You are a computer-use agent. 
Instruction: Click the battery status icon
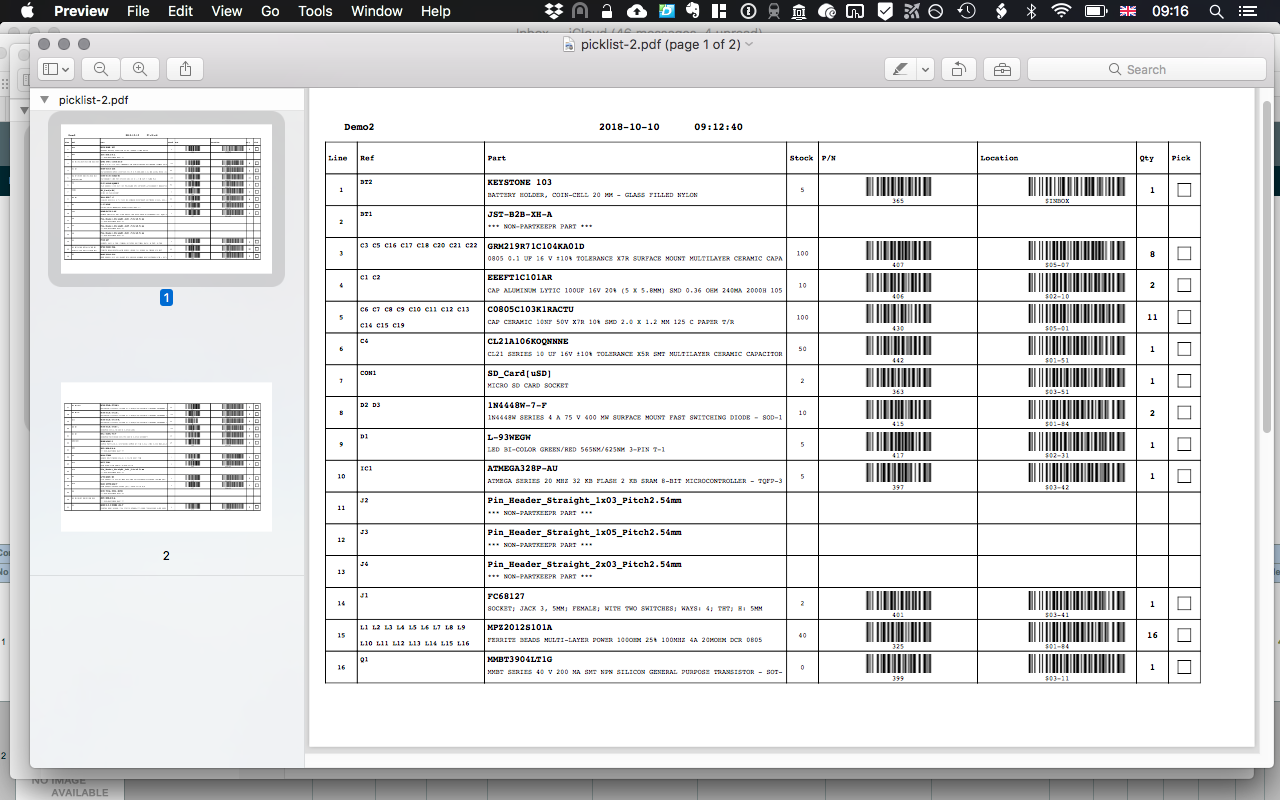[1096, 11]
